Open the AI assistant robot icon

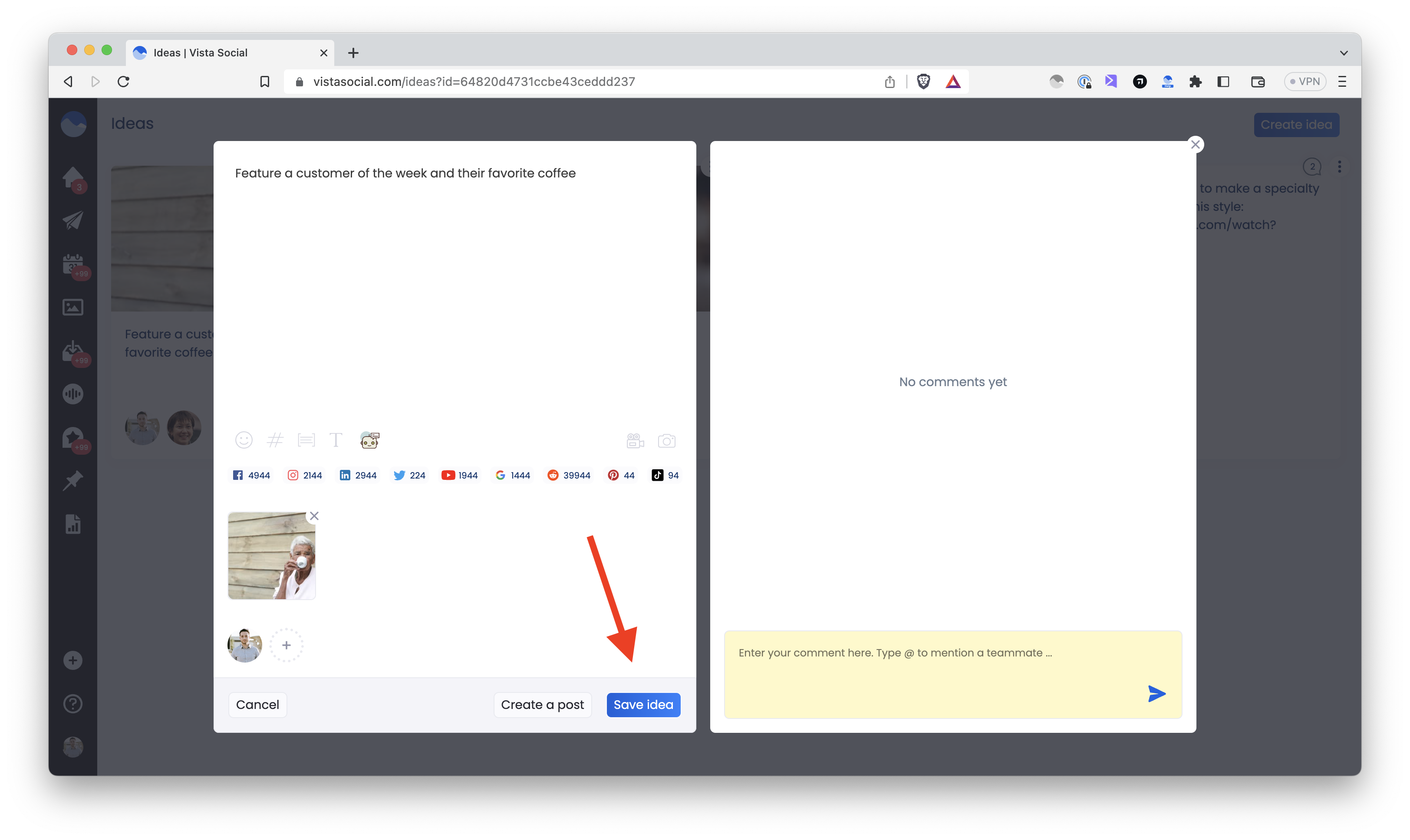[x=370, y=440]
